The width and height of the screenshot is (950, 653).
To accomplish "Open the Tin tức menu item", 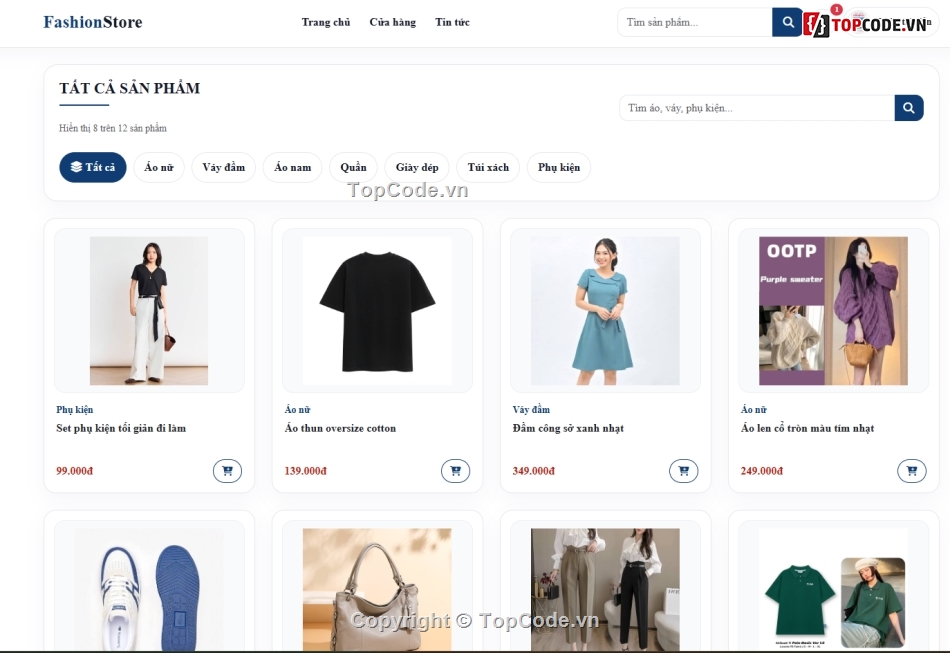I will (x=452, y=22).
